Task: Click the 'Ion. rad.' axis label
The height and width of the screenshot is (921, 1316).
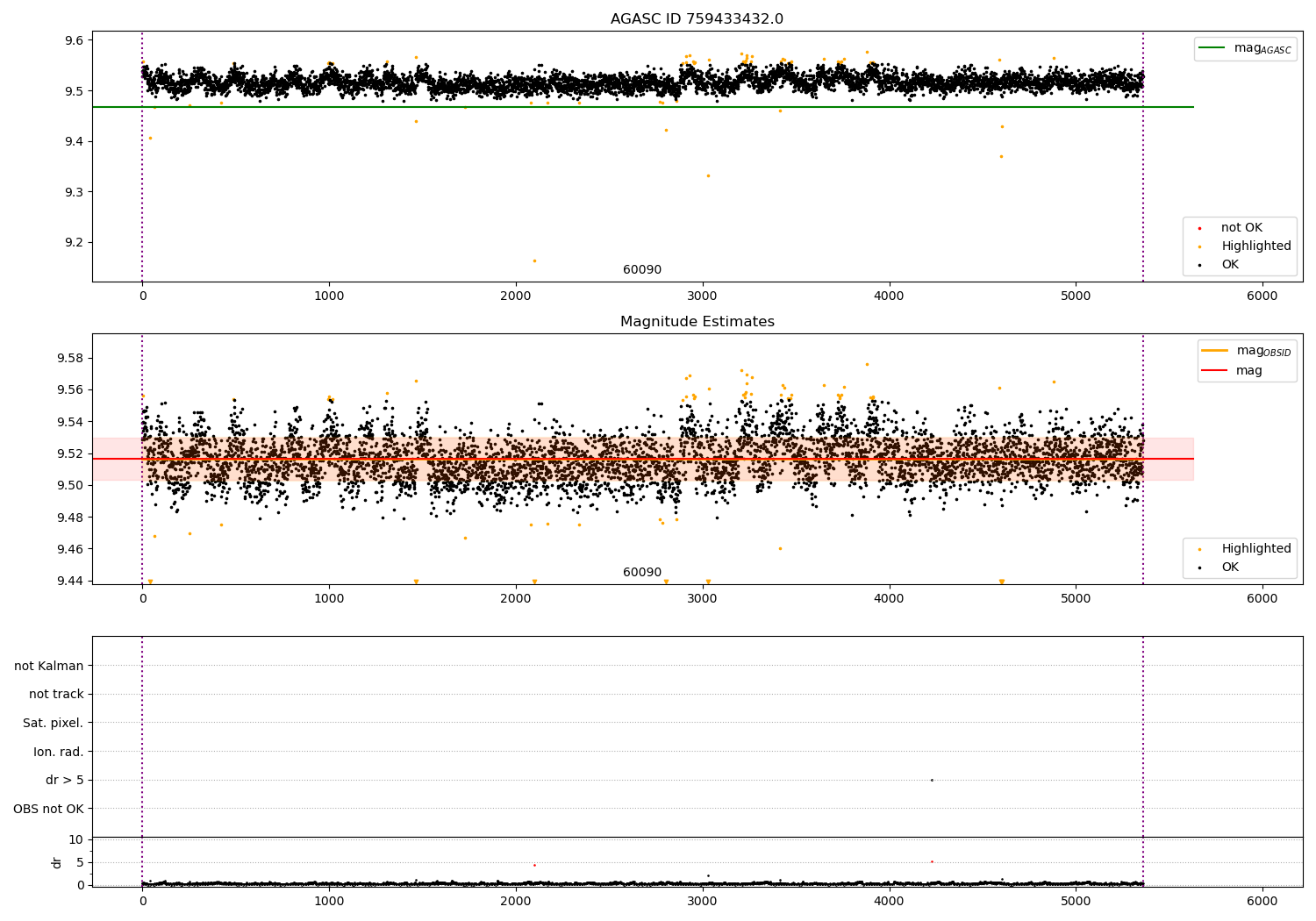Action: [59, 752]
